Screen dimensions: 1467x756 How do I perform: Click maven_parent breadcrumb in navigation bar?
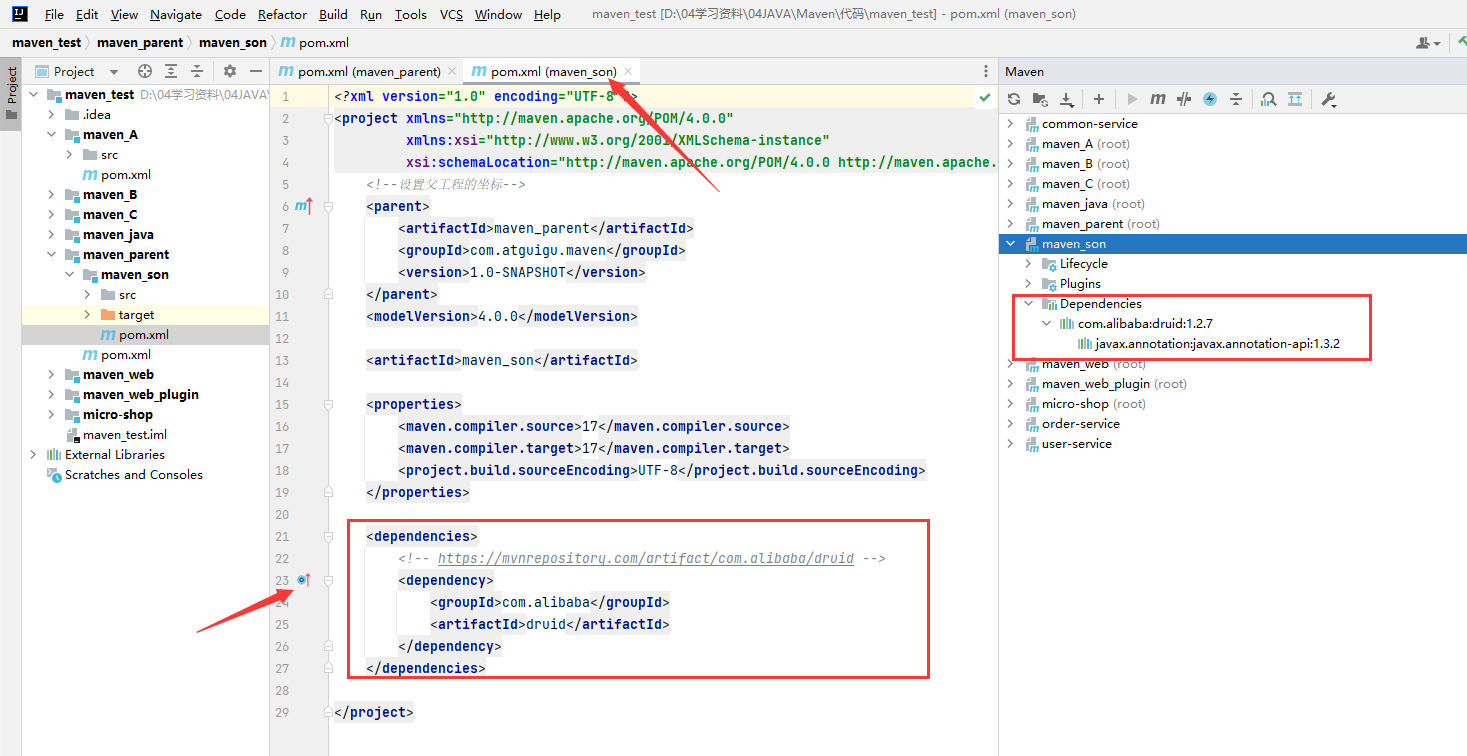click(x=140, y=43)
